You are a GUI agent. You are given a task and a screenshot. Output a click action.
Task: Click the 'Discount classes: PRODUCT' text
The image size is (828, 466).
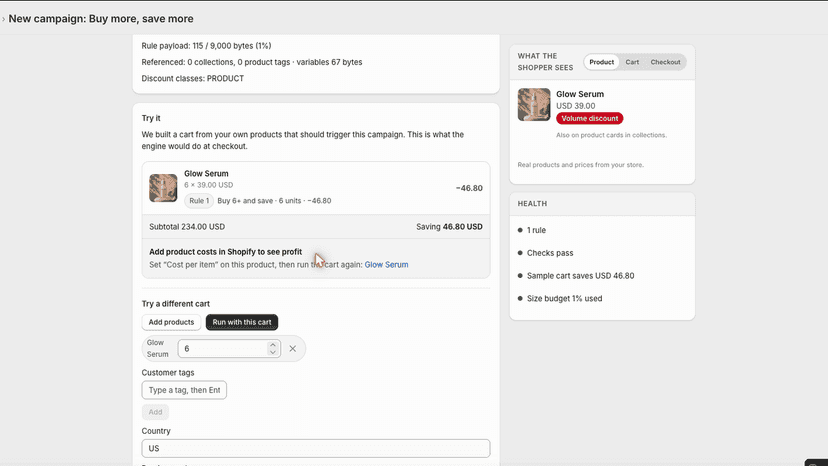tap(193, 78)
